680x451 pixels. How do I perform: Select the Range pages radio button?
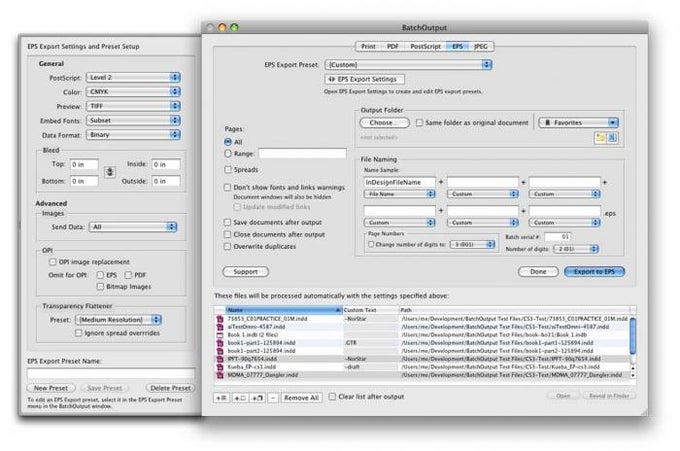click(228, 154)
